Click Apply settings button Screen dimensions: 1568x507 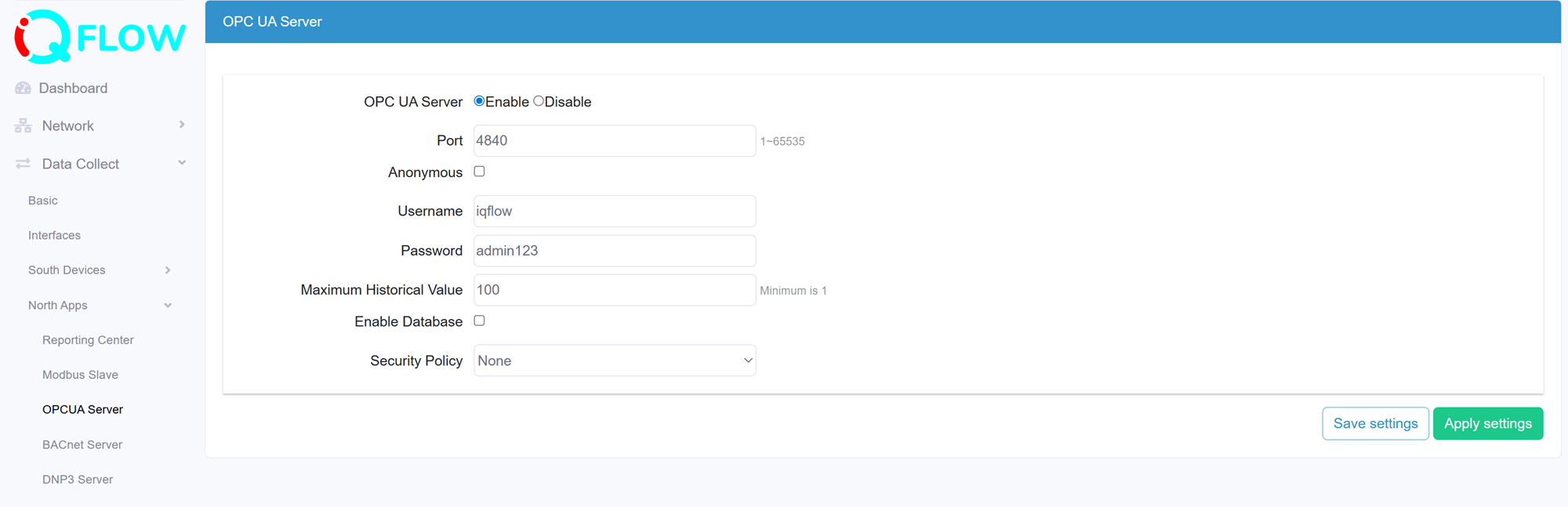1488,423
